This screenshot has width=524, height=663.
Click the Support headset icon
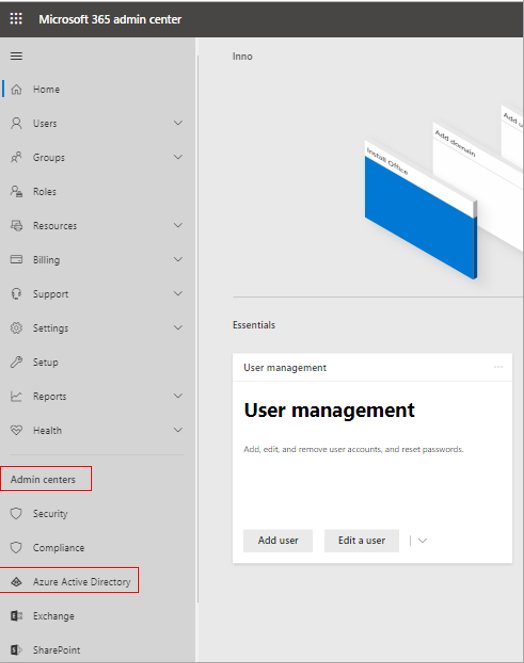tap(16, 293)
